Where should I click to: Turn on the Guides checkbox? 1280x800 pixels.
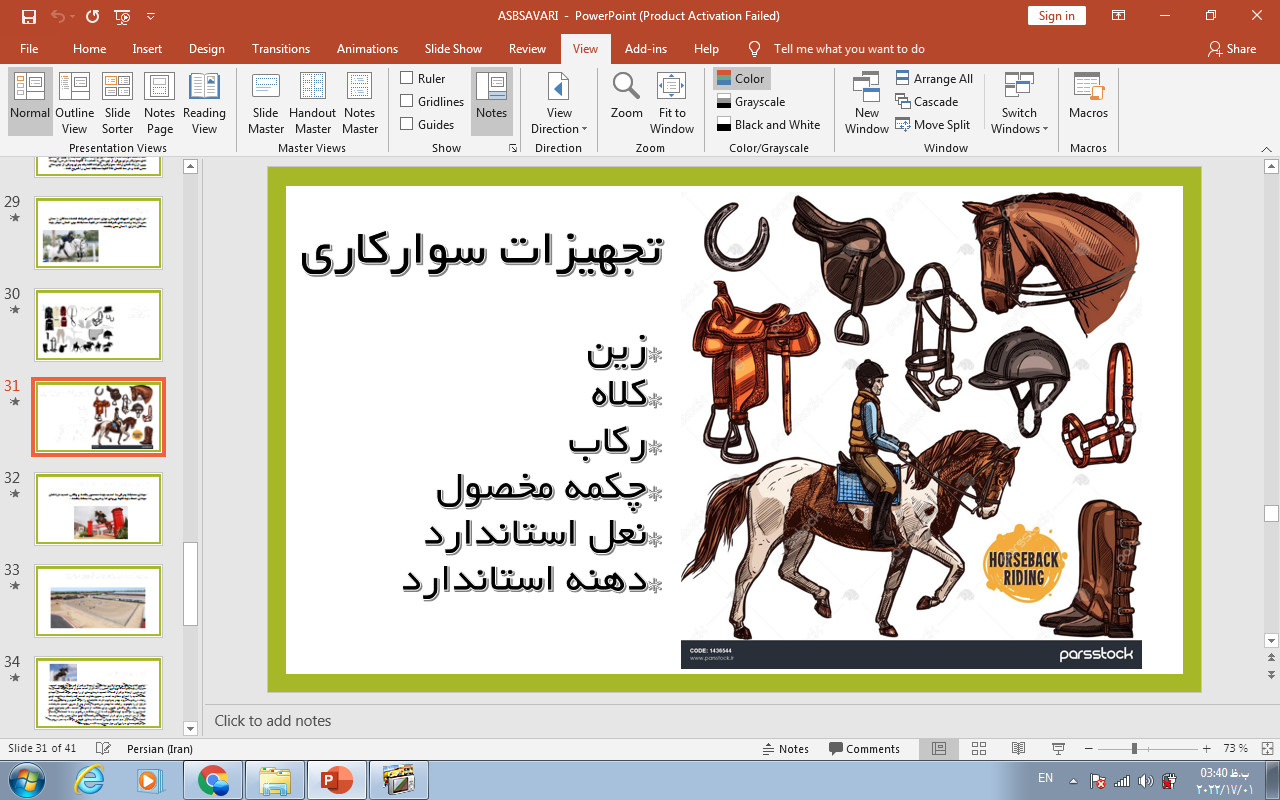point(407,124)
